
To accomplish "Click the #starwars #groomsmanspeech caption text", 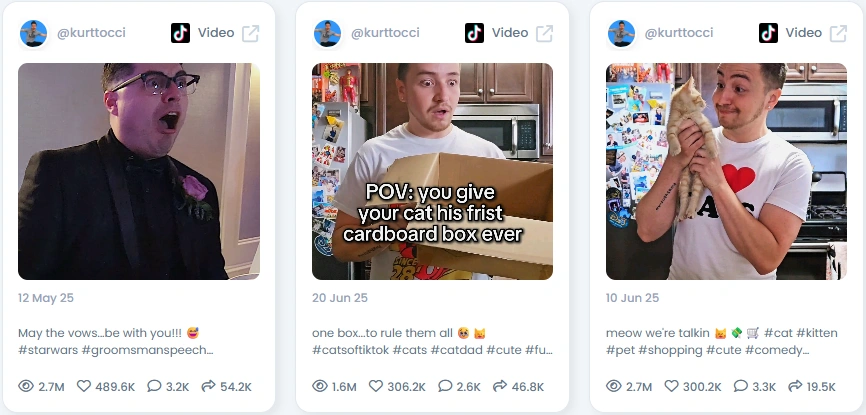I will [116, 350].
